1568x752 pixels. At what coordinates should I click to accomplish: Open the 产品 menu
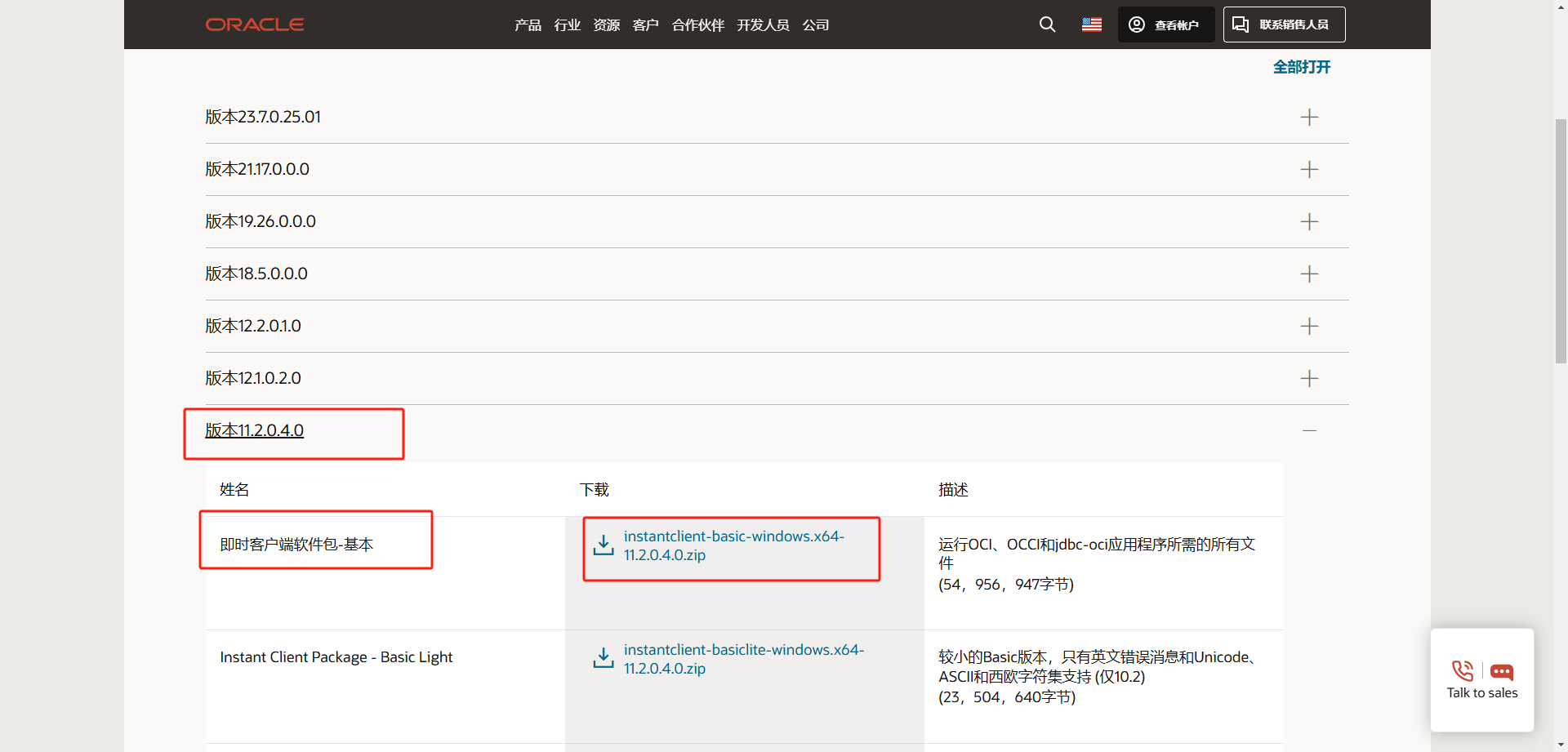pos(527,24)
